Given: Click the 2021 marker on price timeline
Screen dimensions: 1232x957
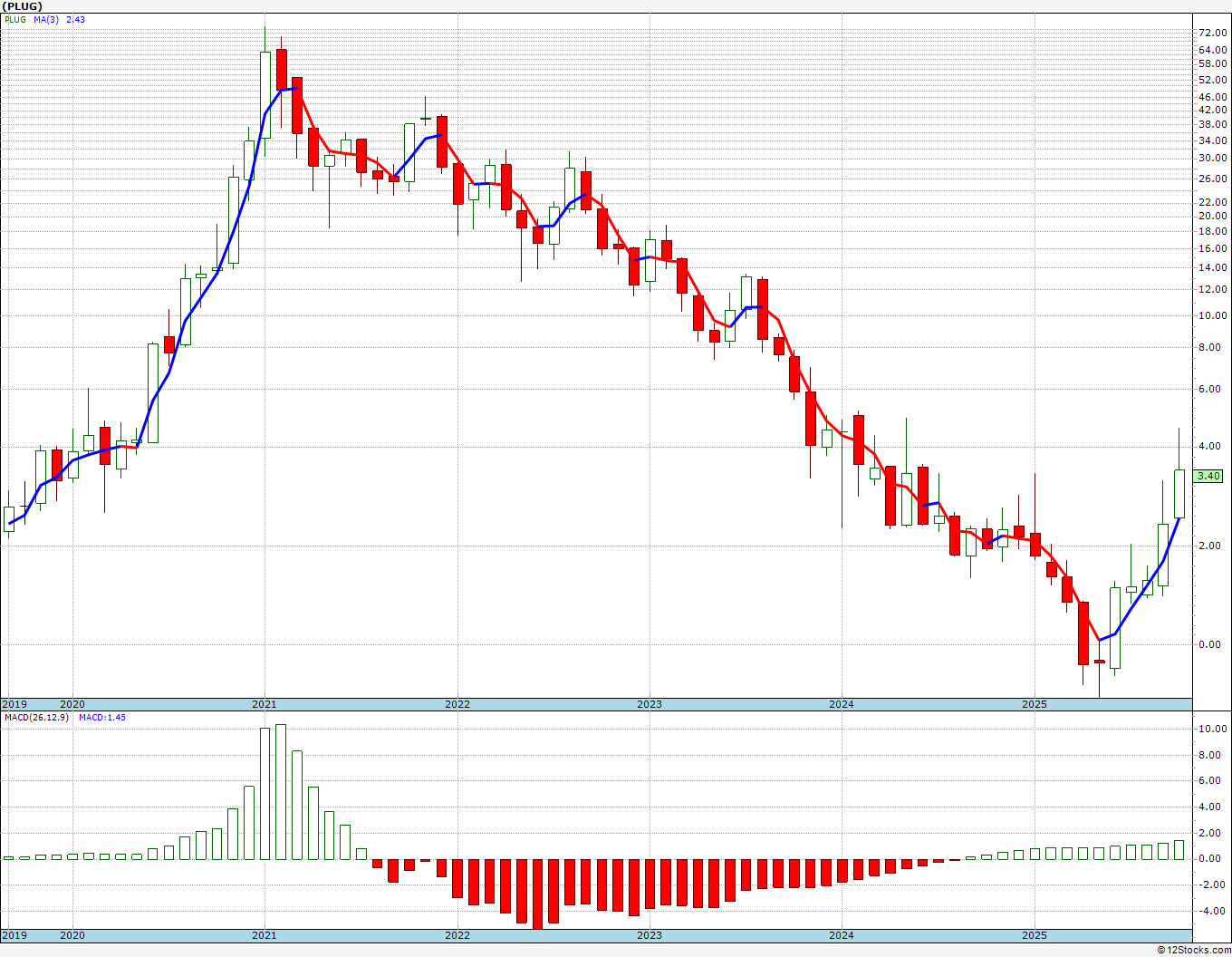Looking at the screenshot, I should click(x=264, y=704).
